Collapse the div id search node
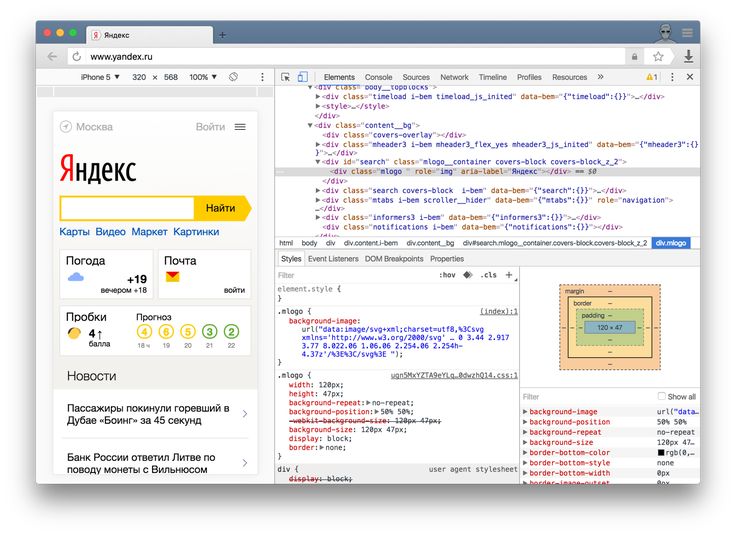Image resolution: width=736 pixels, height=535 pixels. point(318,162)
